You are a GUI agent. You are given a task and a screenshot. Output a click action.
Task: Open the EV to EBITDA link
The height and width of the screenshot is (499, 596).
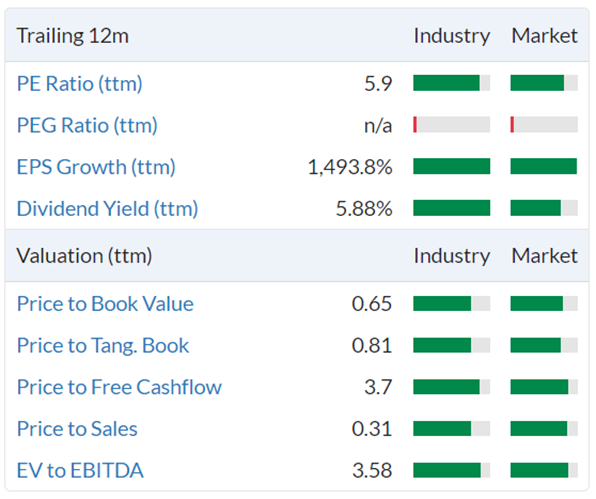pyautogui.click(x=80, y=470)
